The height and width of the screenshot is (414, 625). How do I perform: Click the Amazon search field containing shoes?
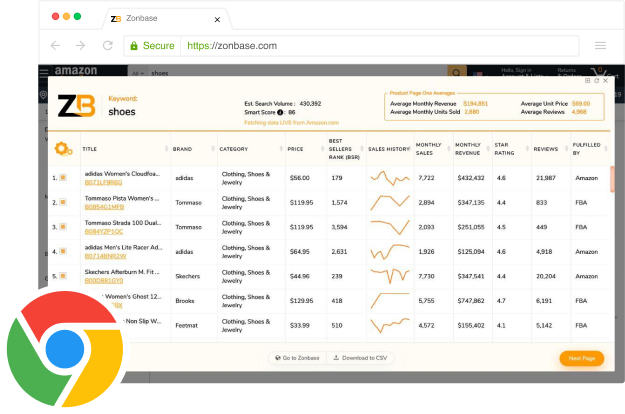click(x=297, y=73)
